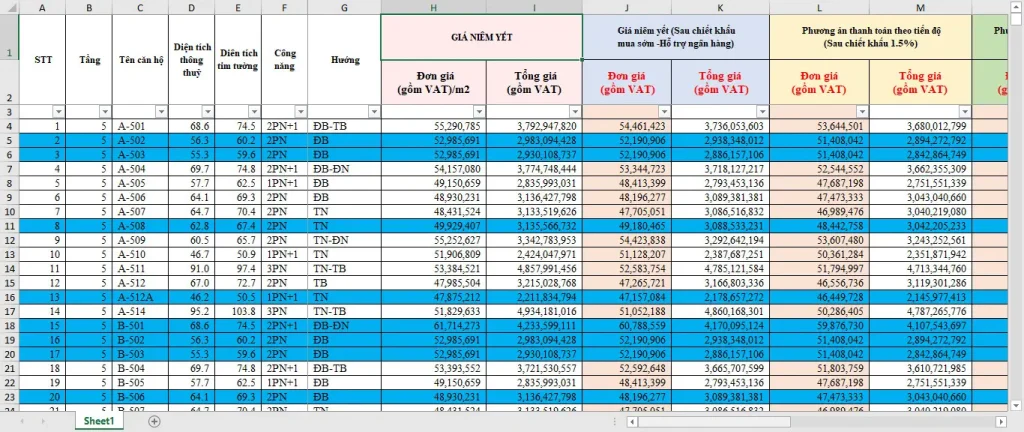Click horizontal scrollbar left arrow
Viewport: 1024px width, 432px height.
[632, 422]
